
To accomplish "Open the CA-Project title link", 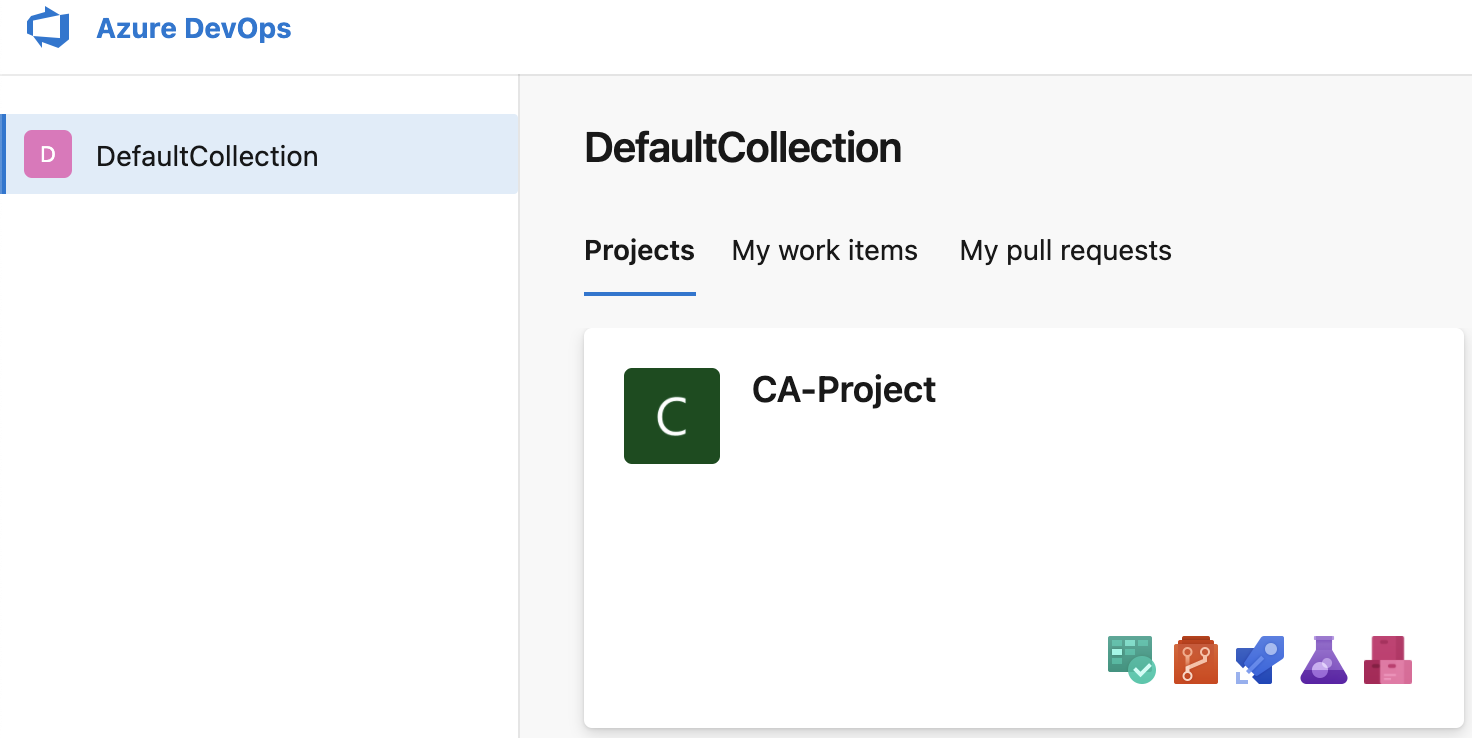I will (x=843, y=389).
